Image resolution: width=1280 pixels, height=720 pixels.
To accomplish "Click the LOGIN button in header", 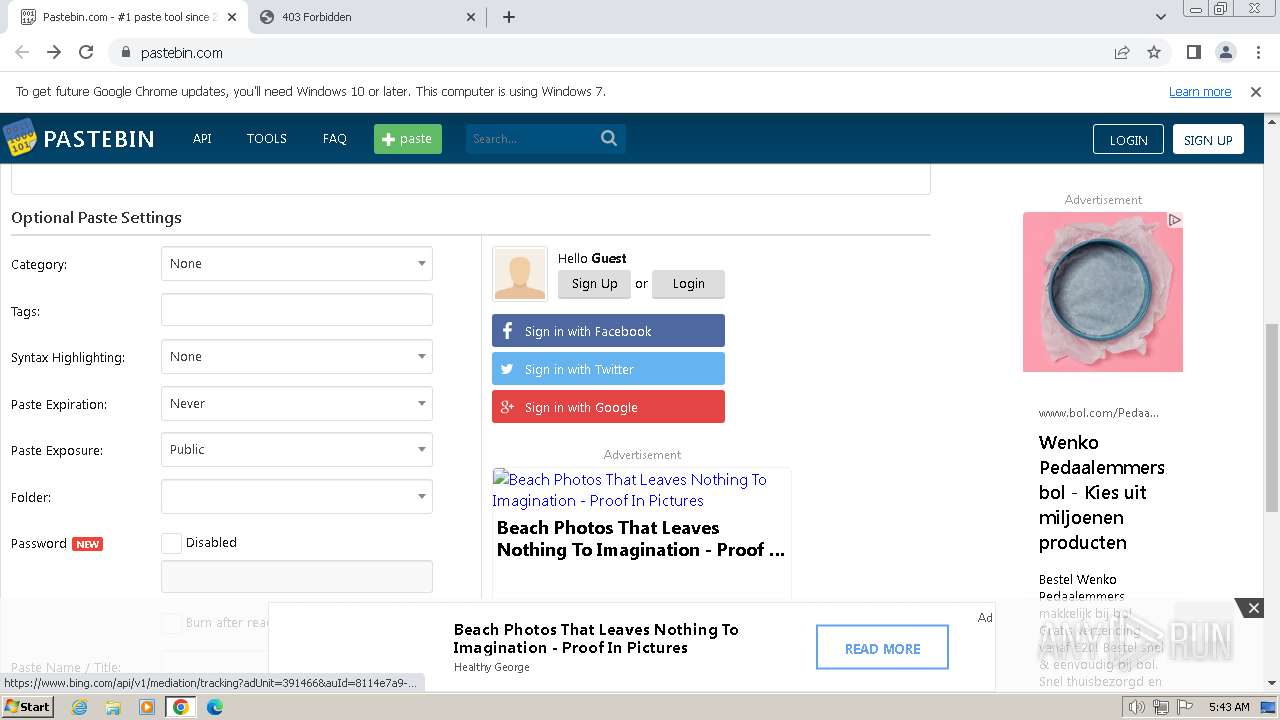I will (x=1128, y=139).
